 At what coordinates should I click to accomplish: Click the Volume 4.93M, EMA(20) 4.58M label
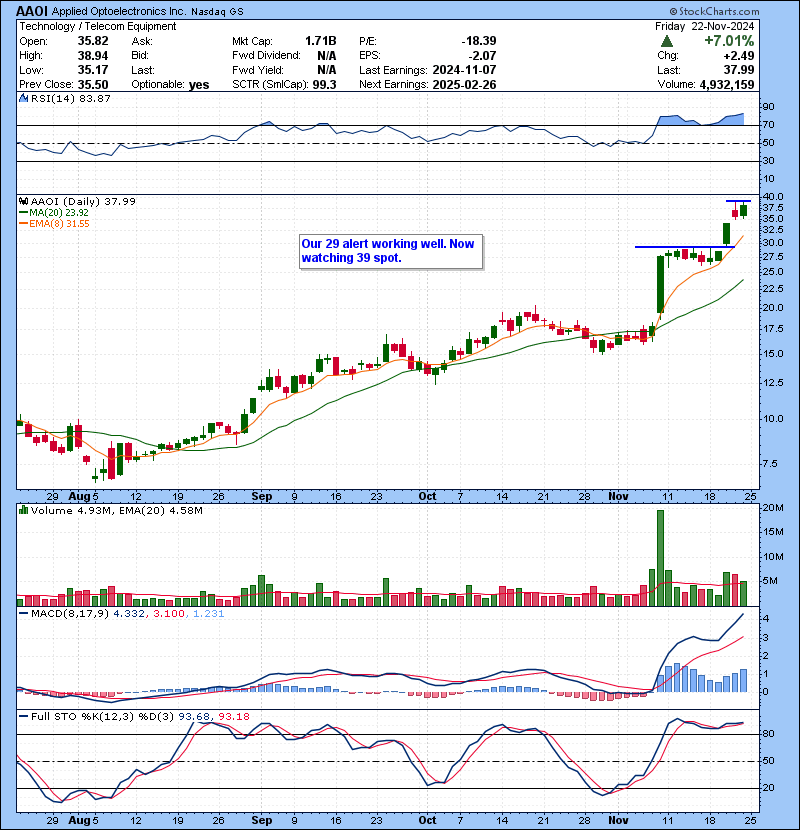pyautogui.click(x=116, y=510)
